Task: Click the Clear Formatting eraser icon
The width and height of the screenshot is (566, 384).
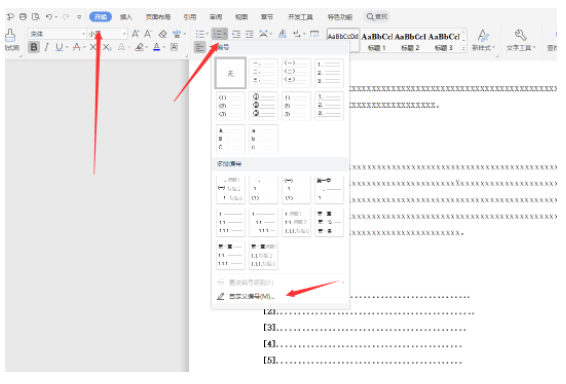Action: click(163, 34)
